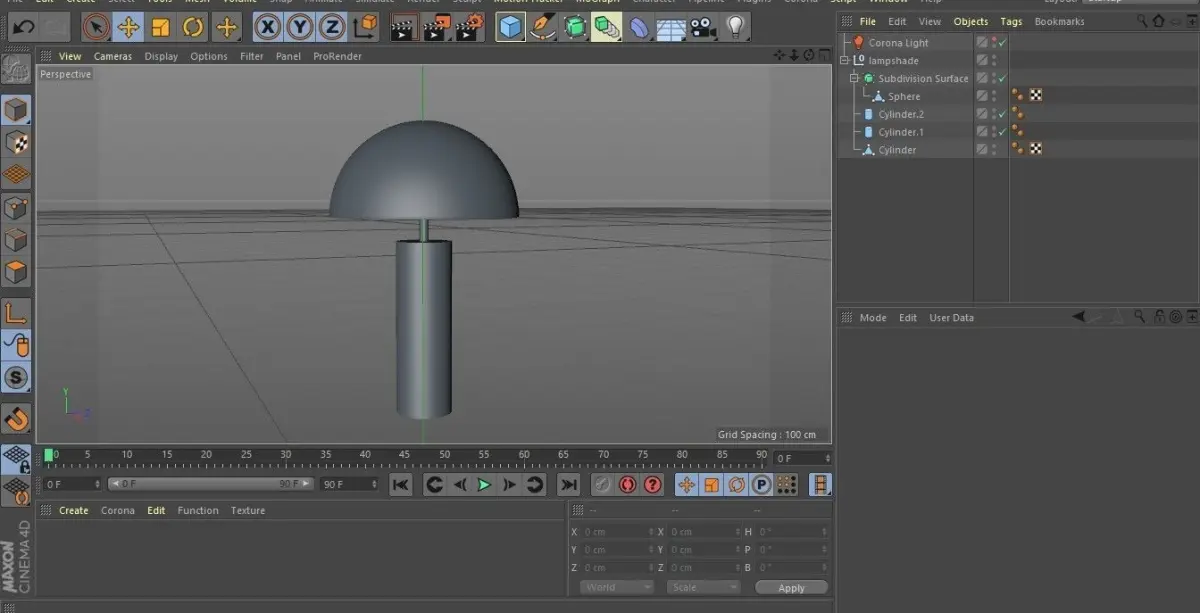This screenshot has height=613, width=1200.
Task: Collapse the Subdivision Surface object
Action: pyautogui.click(x=855, y=78)
